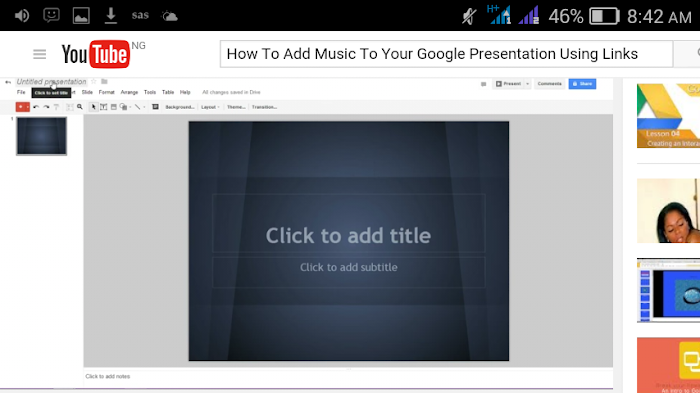Open the Table menu
The height and width of the screenshot is (393, 700).
[x=168, y=92]
